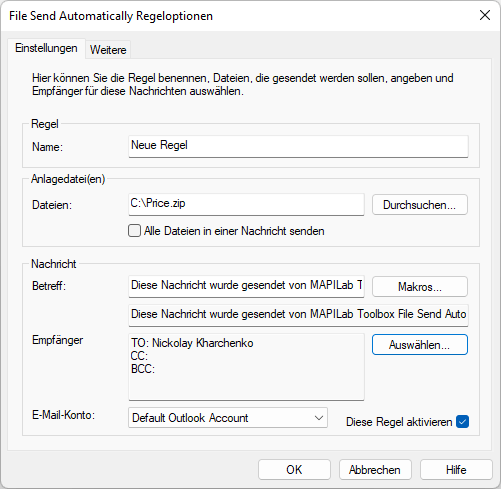
Task: Cancel the dialog with Abbrechen
Action: click(x=375, y=470)
